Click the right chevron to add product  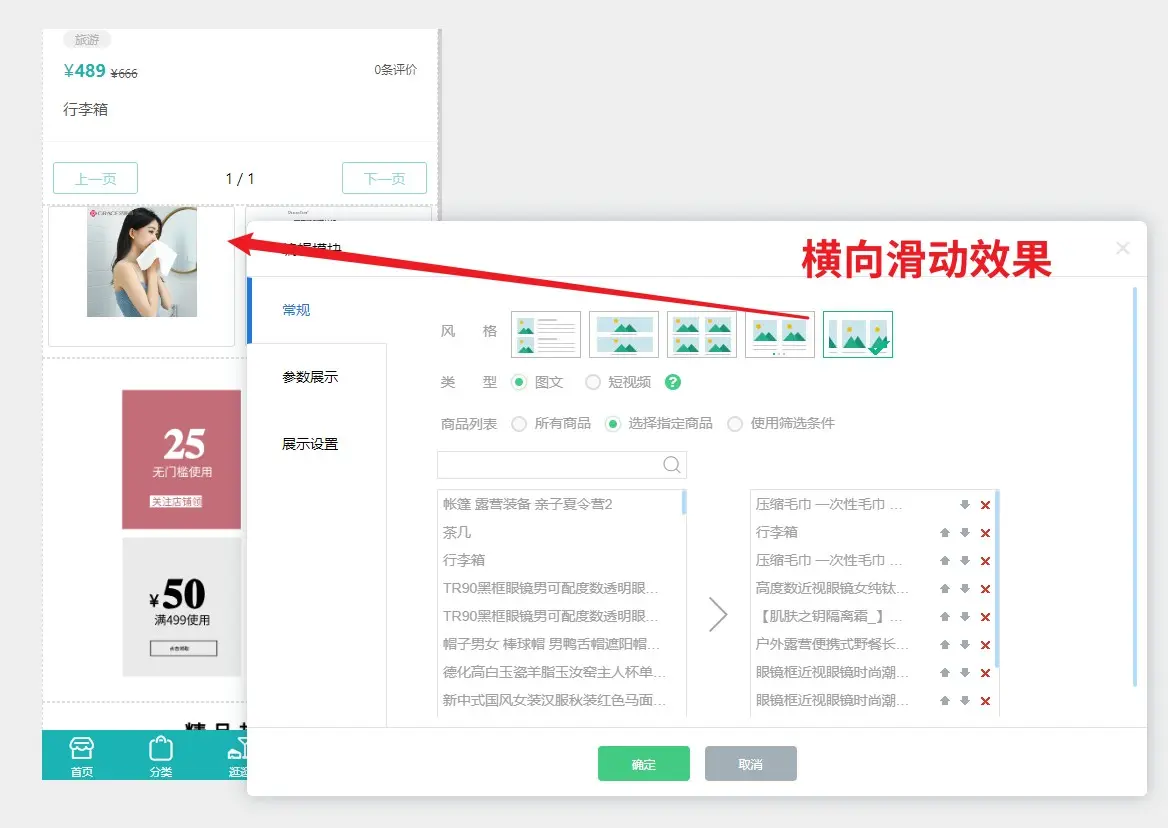click(x=718, y=614)
